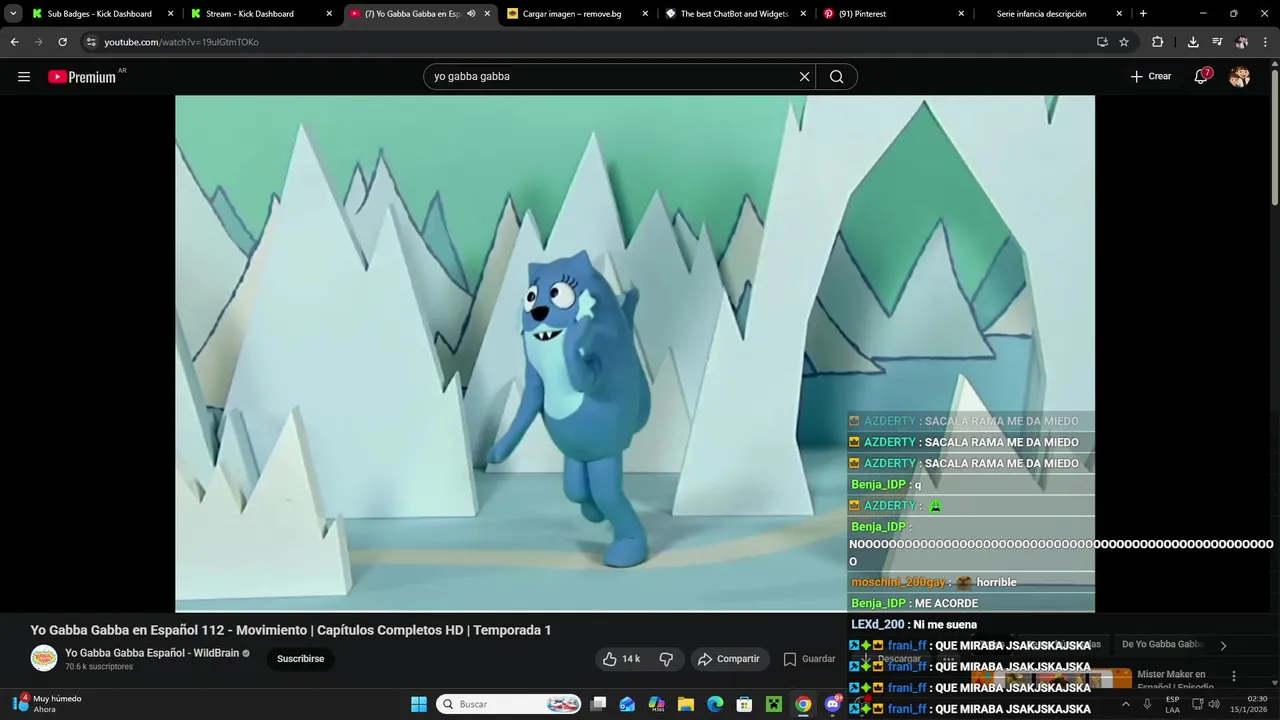Screen dimensions: 1280x720
Task: Open YouTube account avatar menu
Action: (x=1239, y=77)
